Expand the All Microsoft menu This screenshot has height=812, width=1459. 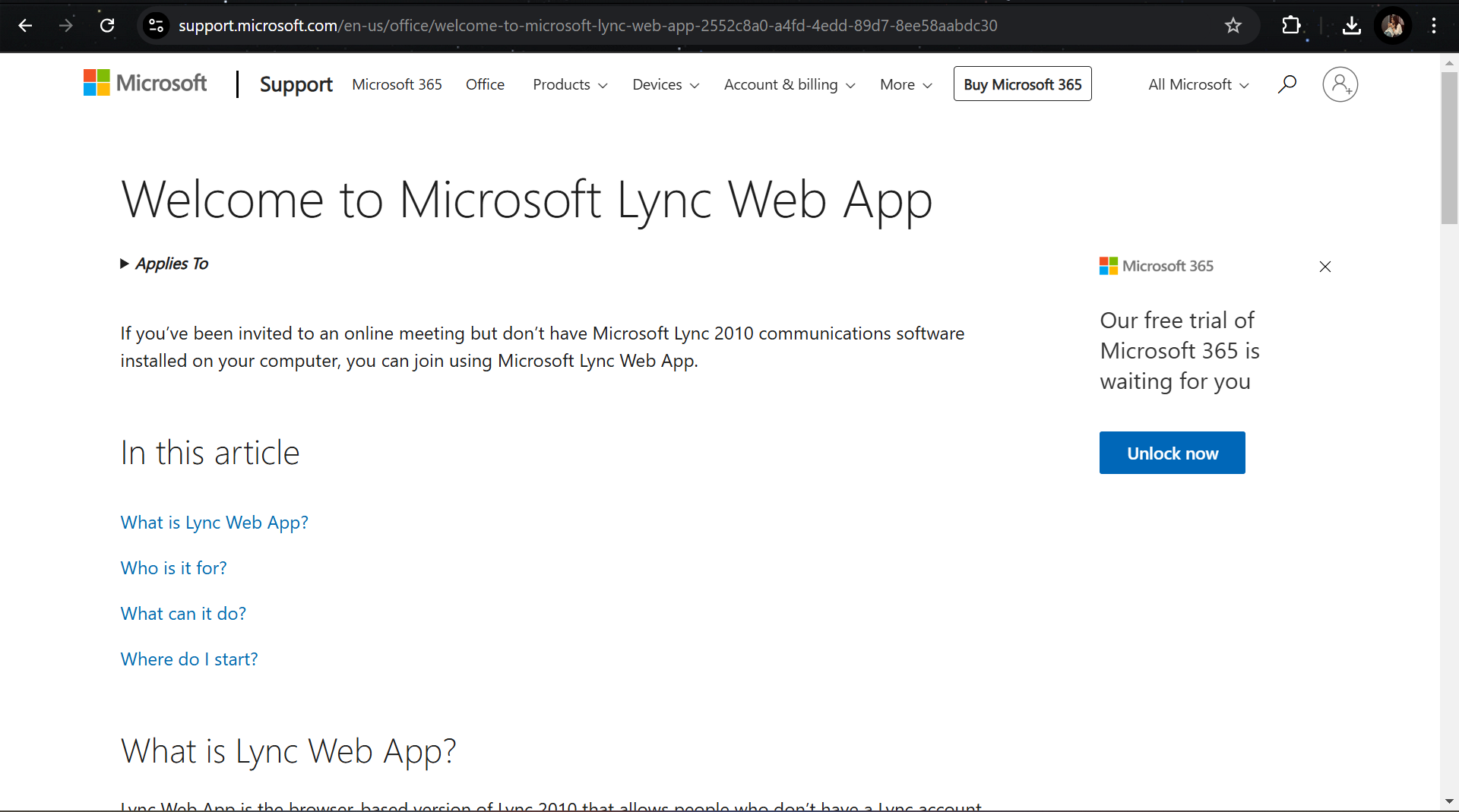click(1198, 84)
